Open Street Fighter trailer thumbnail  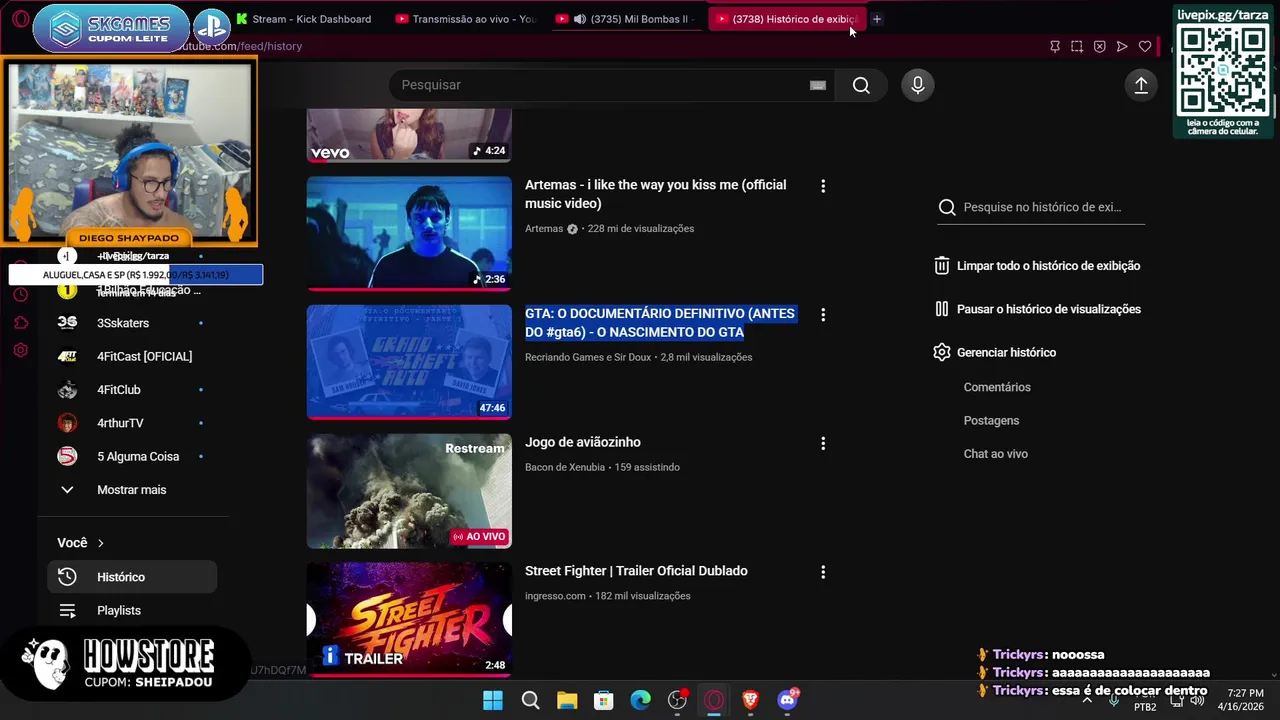tap(409, 619)
